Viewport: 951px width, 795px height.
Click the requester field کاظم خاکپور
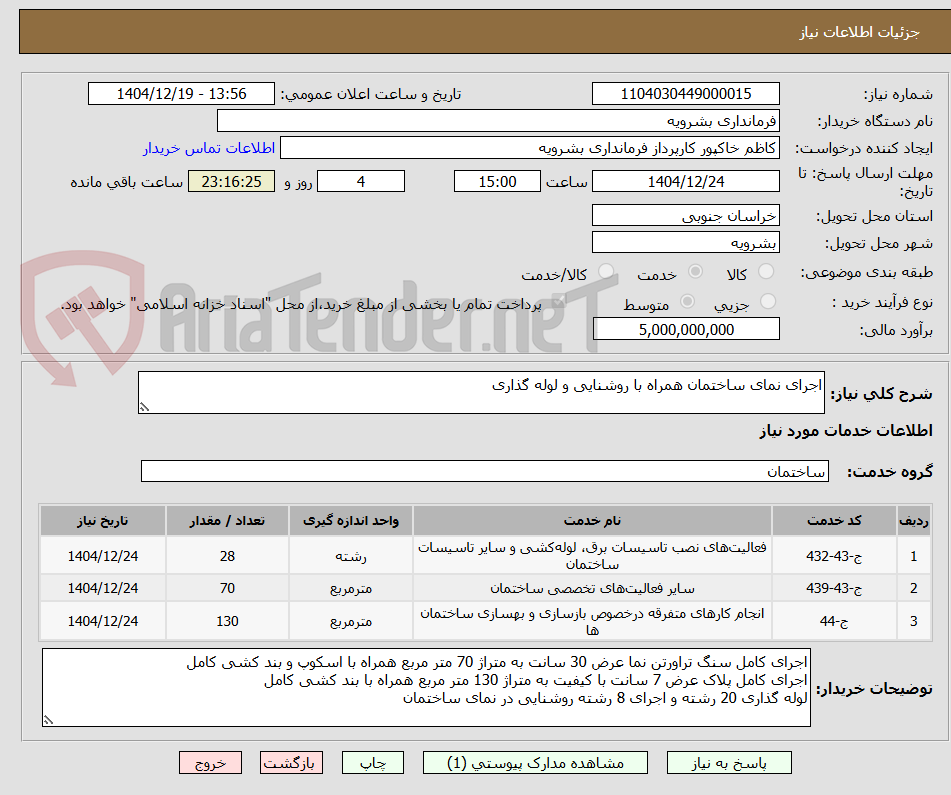(530, 148)
